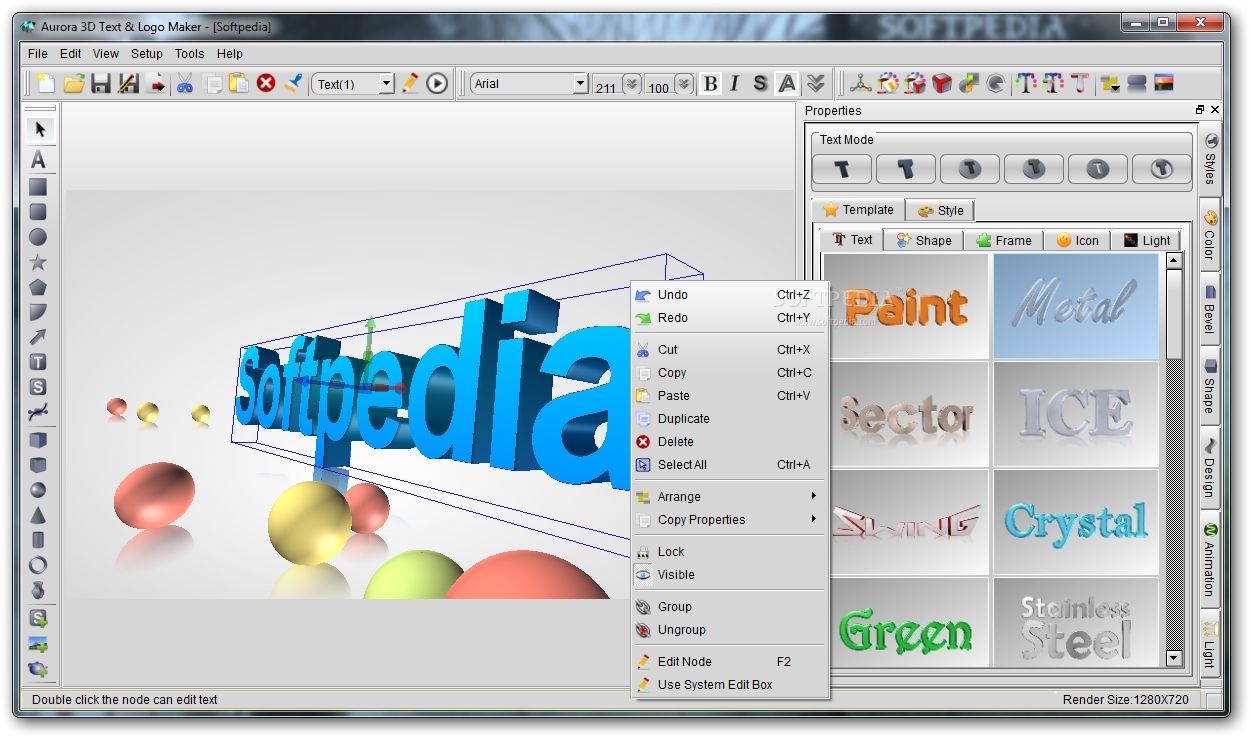Expand the Arrange submenu
1251x738 pixels.
pos(731,497)
